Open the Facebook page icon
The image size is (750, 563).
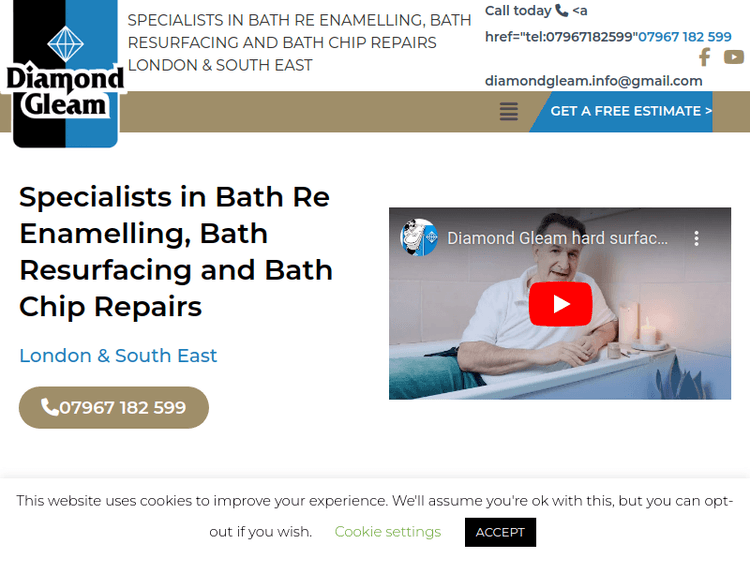[x=704, y=57]
